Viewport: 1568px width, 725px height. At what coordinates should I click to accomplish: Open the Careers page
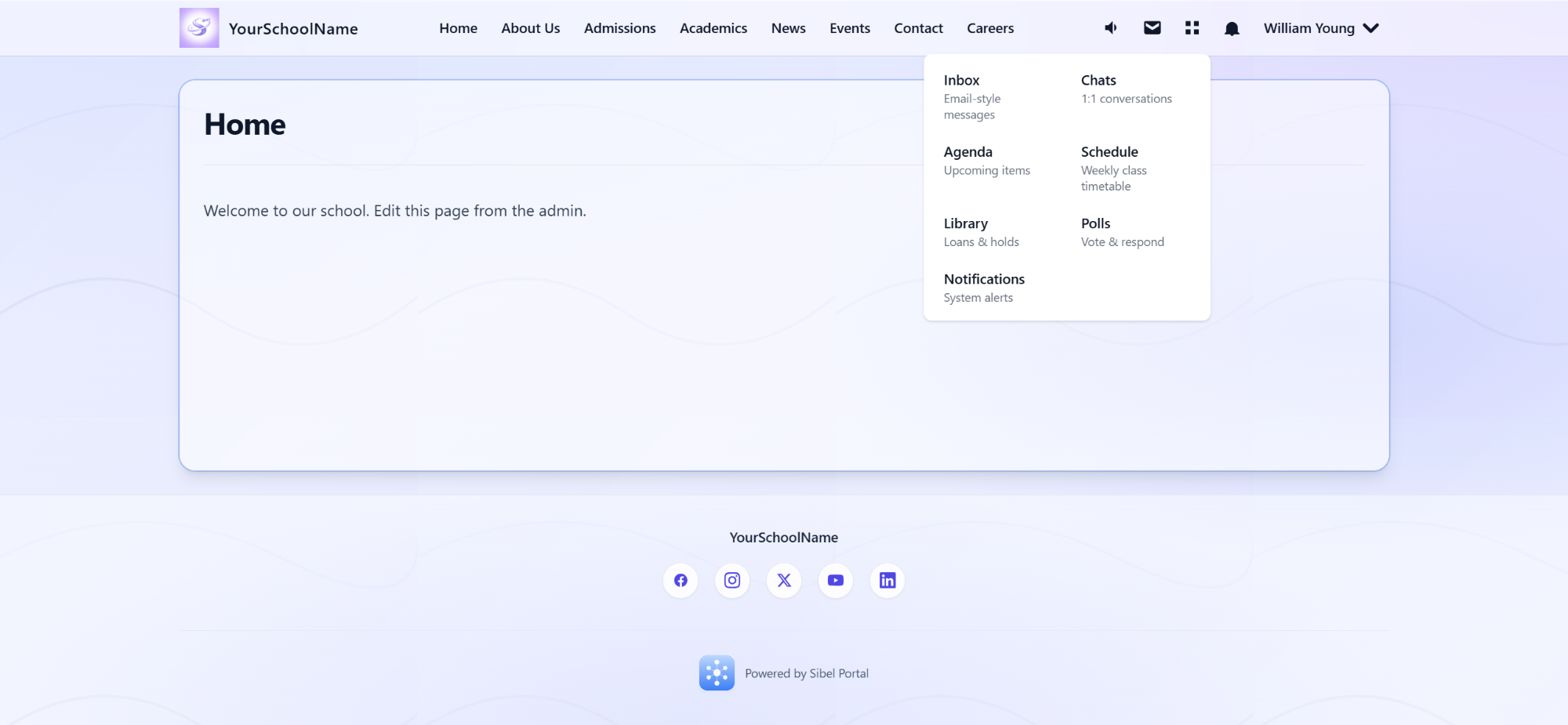coord(989,28)
